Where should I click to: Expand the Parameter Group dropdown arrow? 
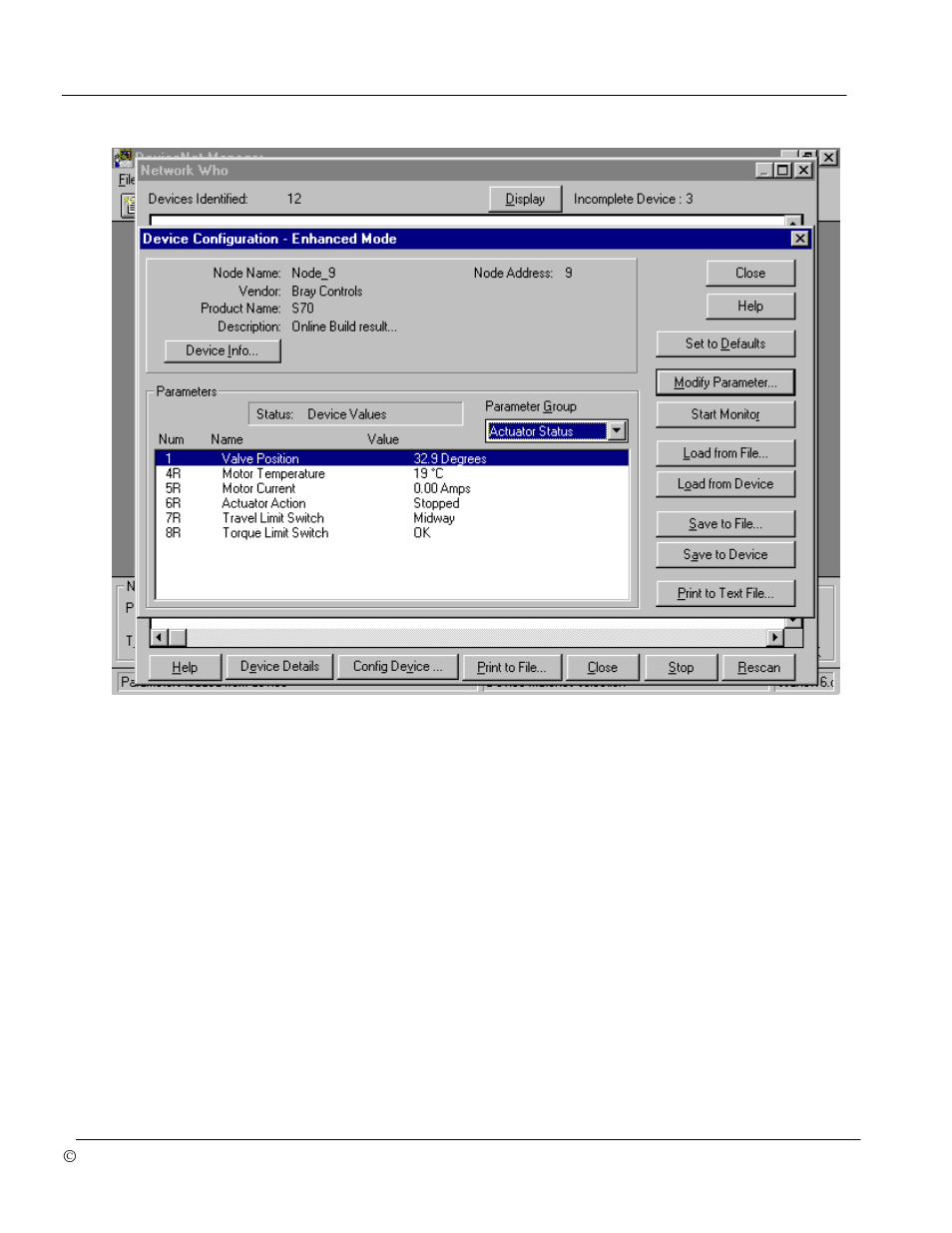pyautogui.click(x=617, y=431)
